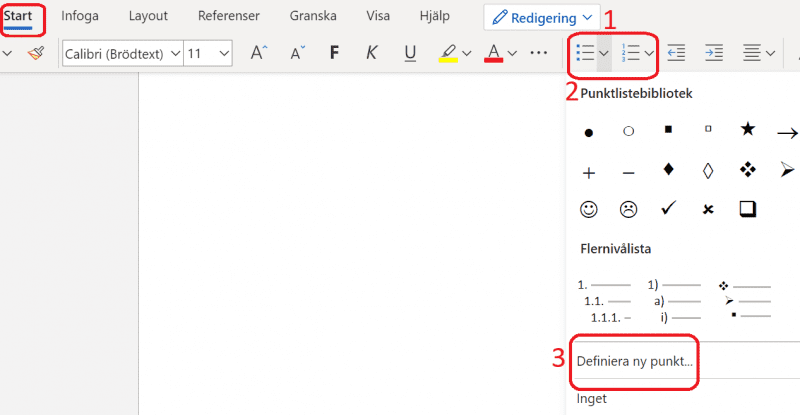The image size is (800, 415).
Task: Open the dropdown arrow left of Format Painter
Action: click(x=7, y=53)
